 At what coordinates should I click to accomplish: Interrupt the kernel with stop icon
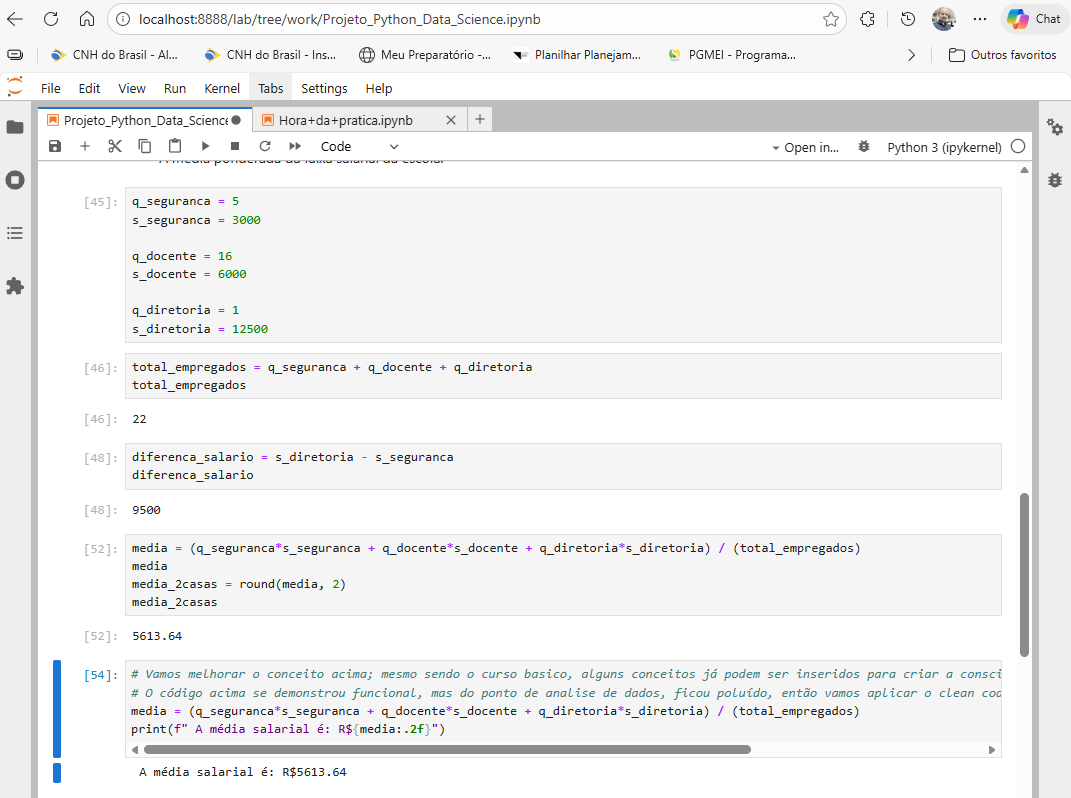(235, 146)
